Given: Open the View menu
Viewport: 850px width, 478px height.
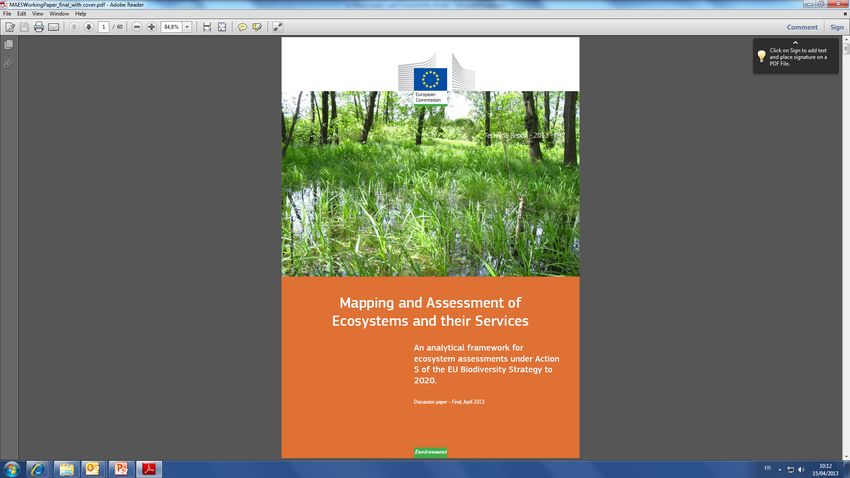Looking at the screenshot, I should [37, 14].
